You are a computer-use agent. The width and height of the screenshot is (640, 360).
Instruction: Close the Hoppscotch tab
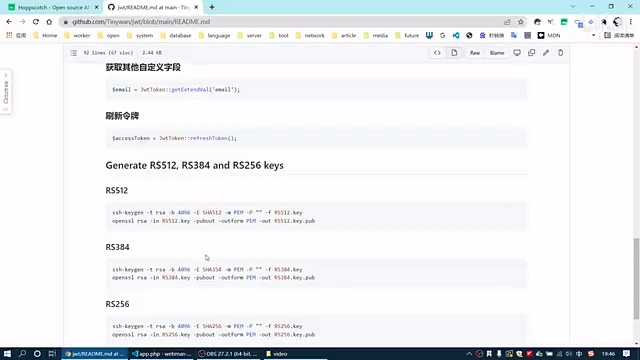(x=97, y=7)
